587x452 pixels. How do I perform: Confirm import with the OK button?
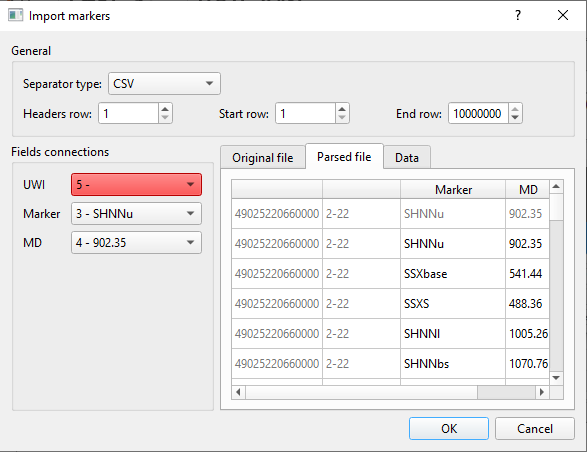pyautogui.click(x=449, y=428)
